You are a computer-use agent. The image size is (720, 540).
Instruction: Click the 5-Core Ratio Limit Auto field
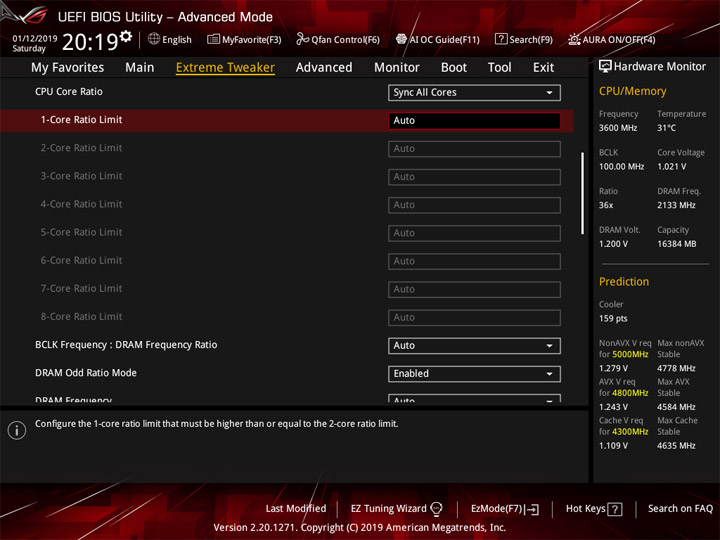click(x=474, y=233)
